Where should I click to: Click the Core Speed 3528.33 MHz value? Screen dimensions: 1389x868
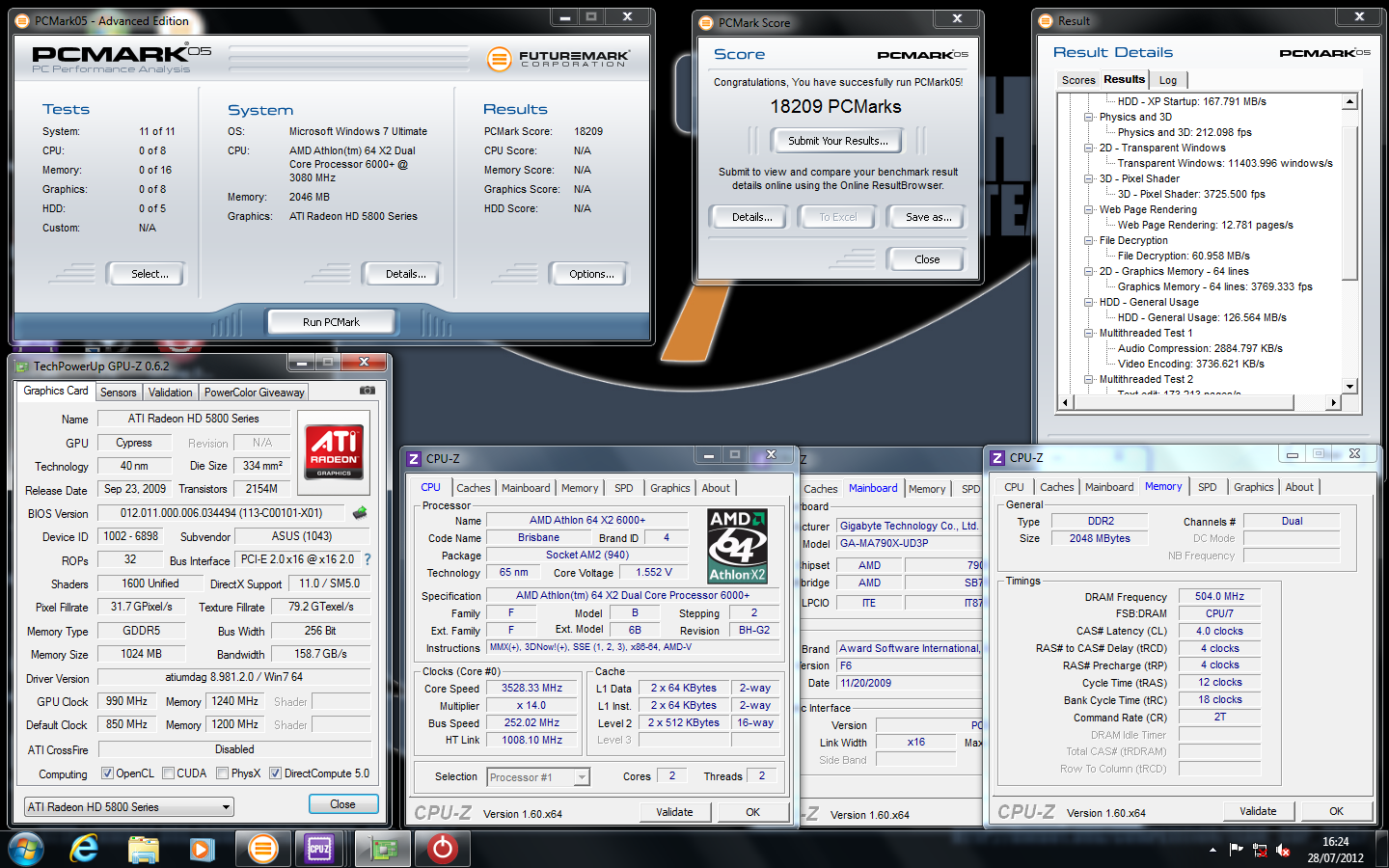[531, 688]
